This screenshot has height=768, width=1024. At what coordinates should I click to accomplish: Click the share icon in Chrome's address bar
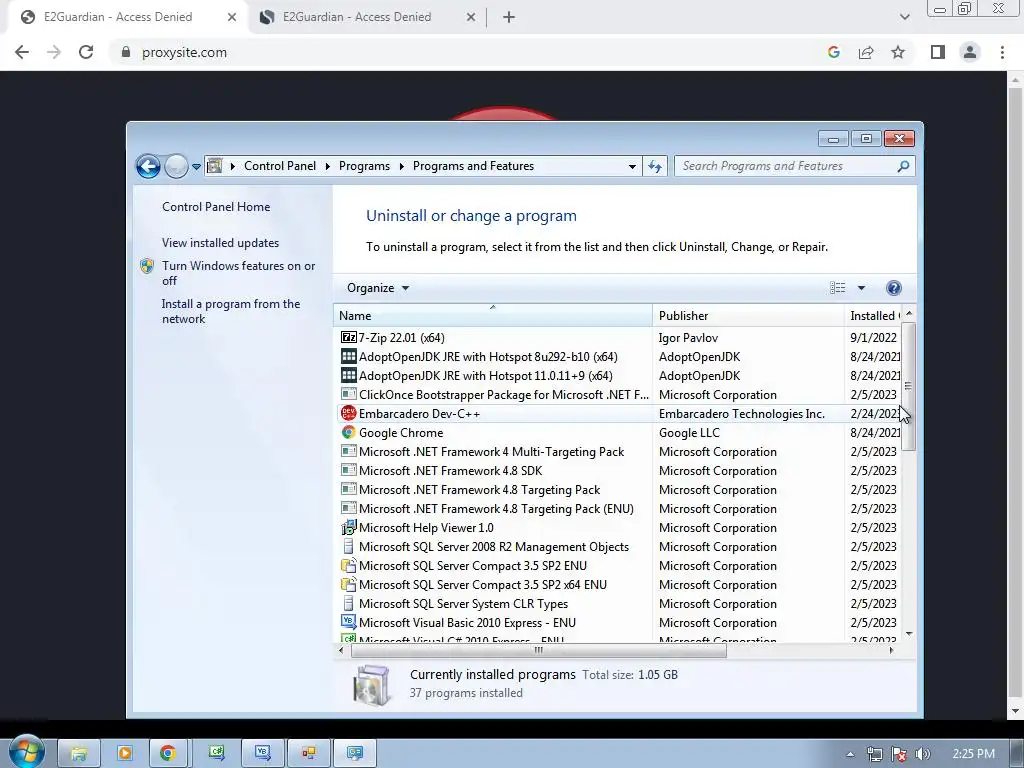[x=866, y=52]
